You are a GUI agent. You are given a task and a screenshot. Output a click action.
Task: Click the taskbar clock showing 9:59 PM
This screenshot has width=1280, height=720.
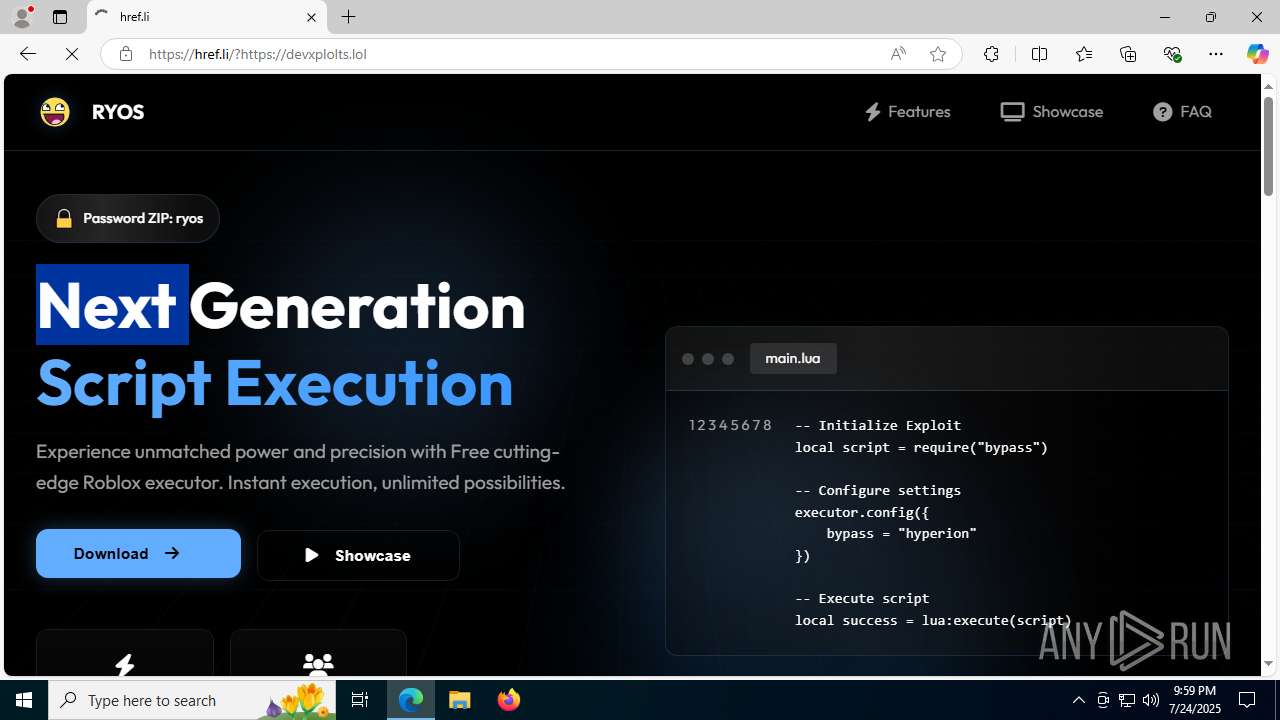coord(1197,700)
